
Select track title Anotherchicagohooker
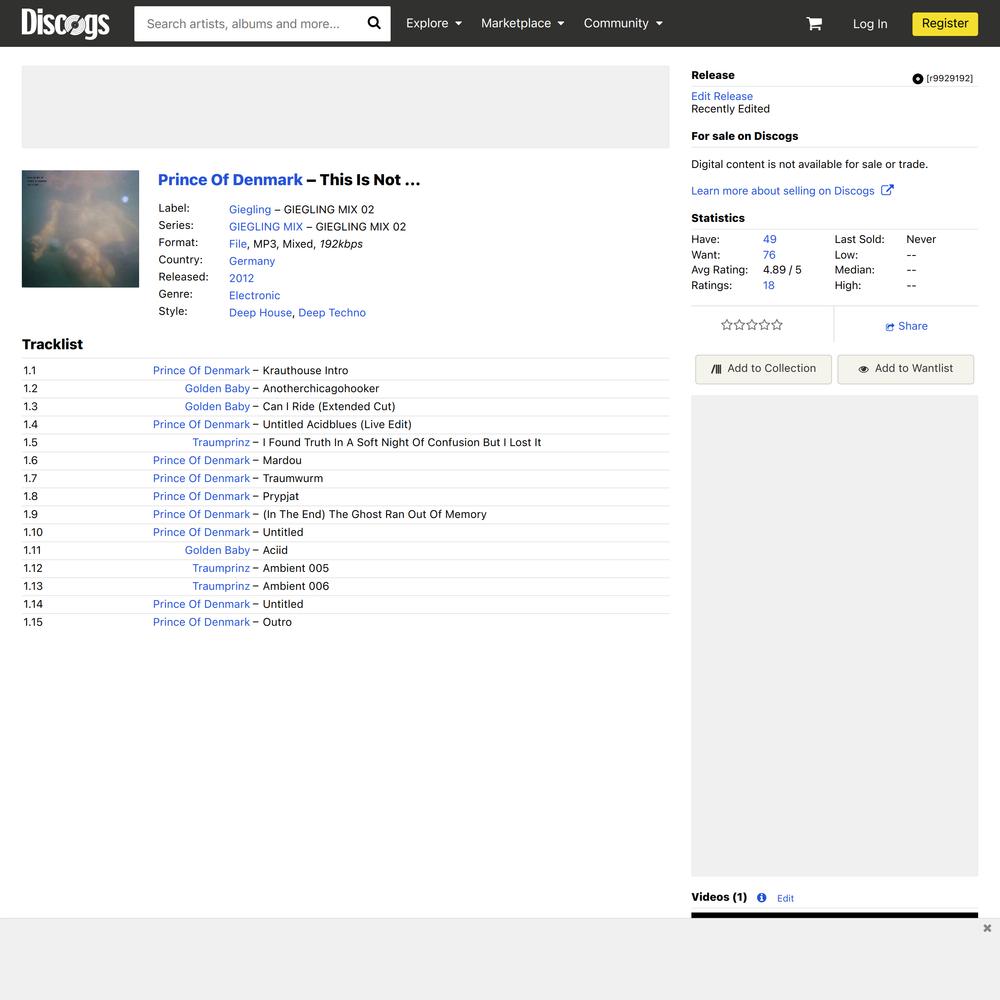click(x=321, y=388)
